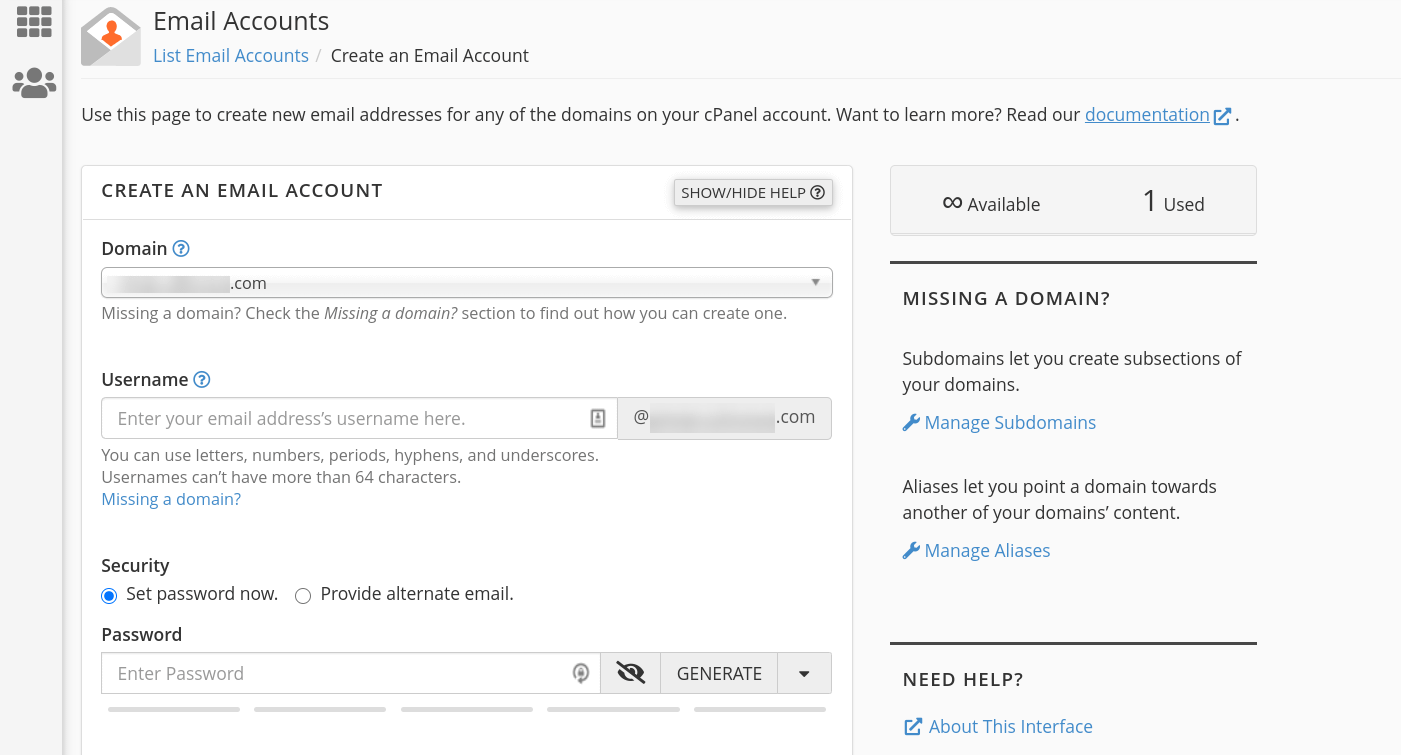Image resolution: width=1401 pixels, height=755 pixels.
Task: Choose the Provide alternate email option
Action: [303, 595]
